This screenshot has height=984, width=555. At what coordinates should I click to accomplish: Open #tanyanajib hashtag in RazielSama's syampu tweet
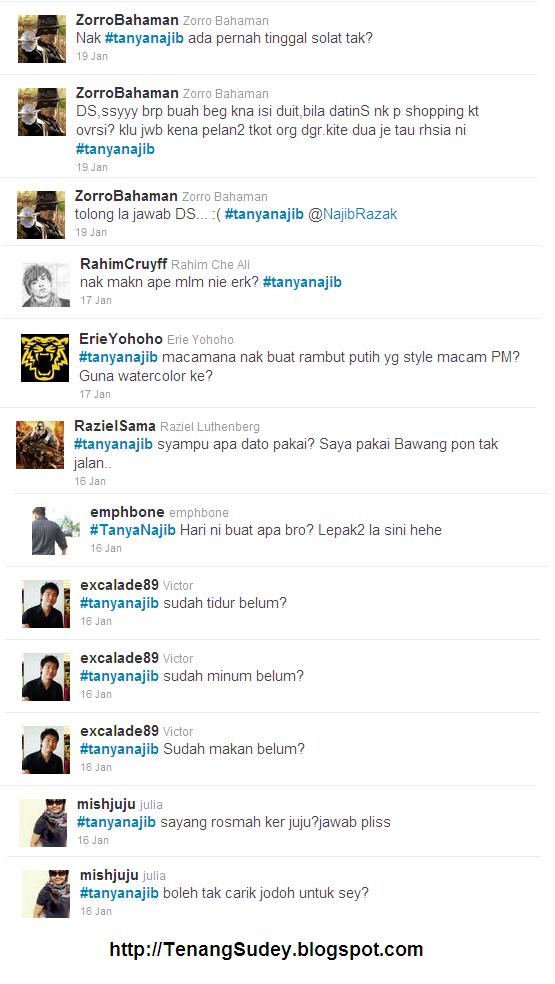[114, 444]
